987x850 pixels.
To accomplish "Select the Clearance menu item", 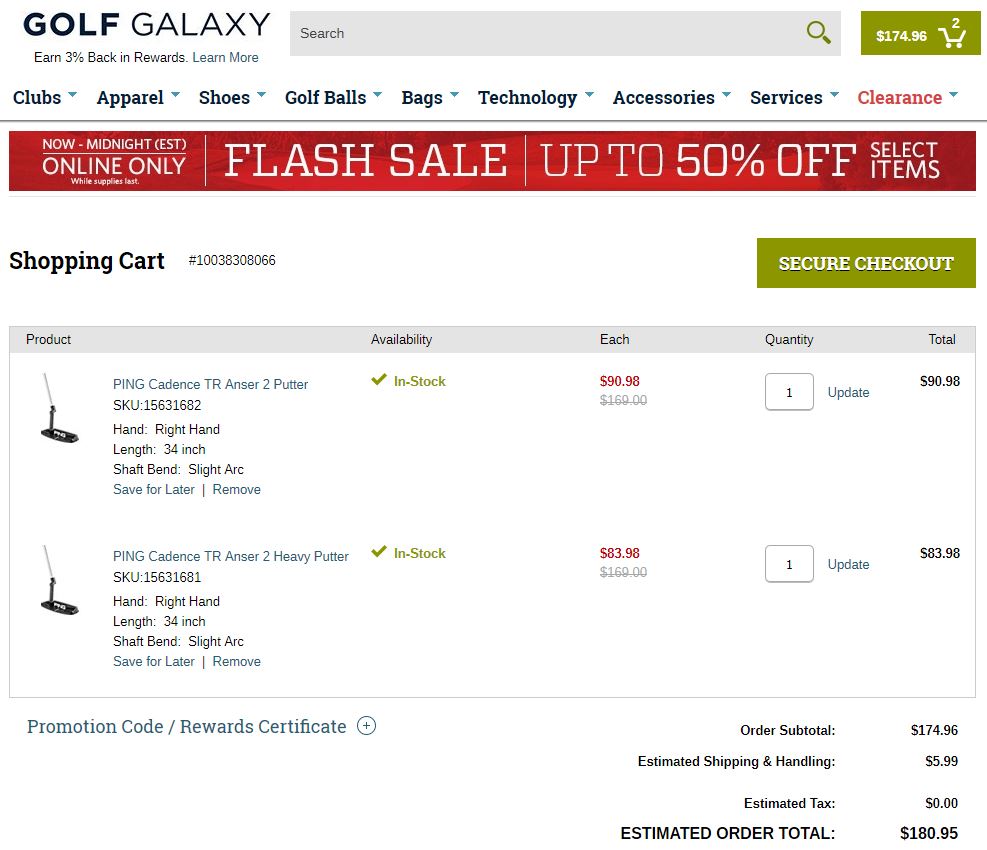I will coord(907,97).
